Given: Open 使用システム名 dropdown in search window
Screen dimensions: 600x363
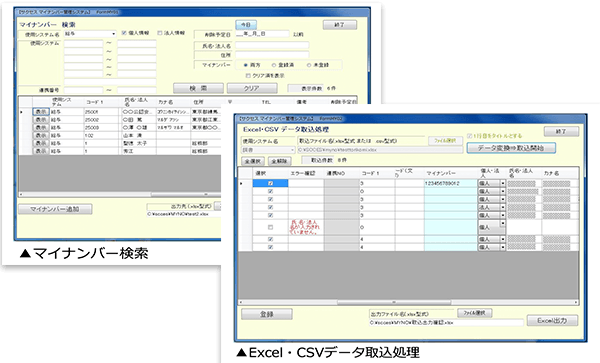Looking at the screenshot, I should click(x=114, y=34).
